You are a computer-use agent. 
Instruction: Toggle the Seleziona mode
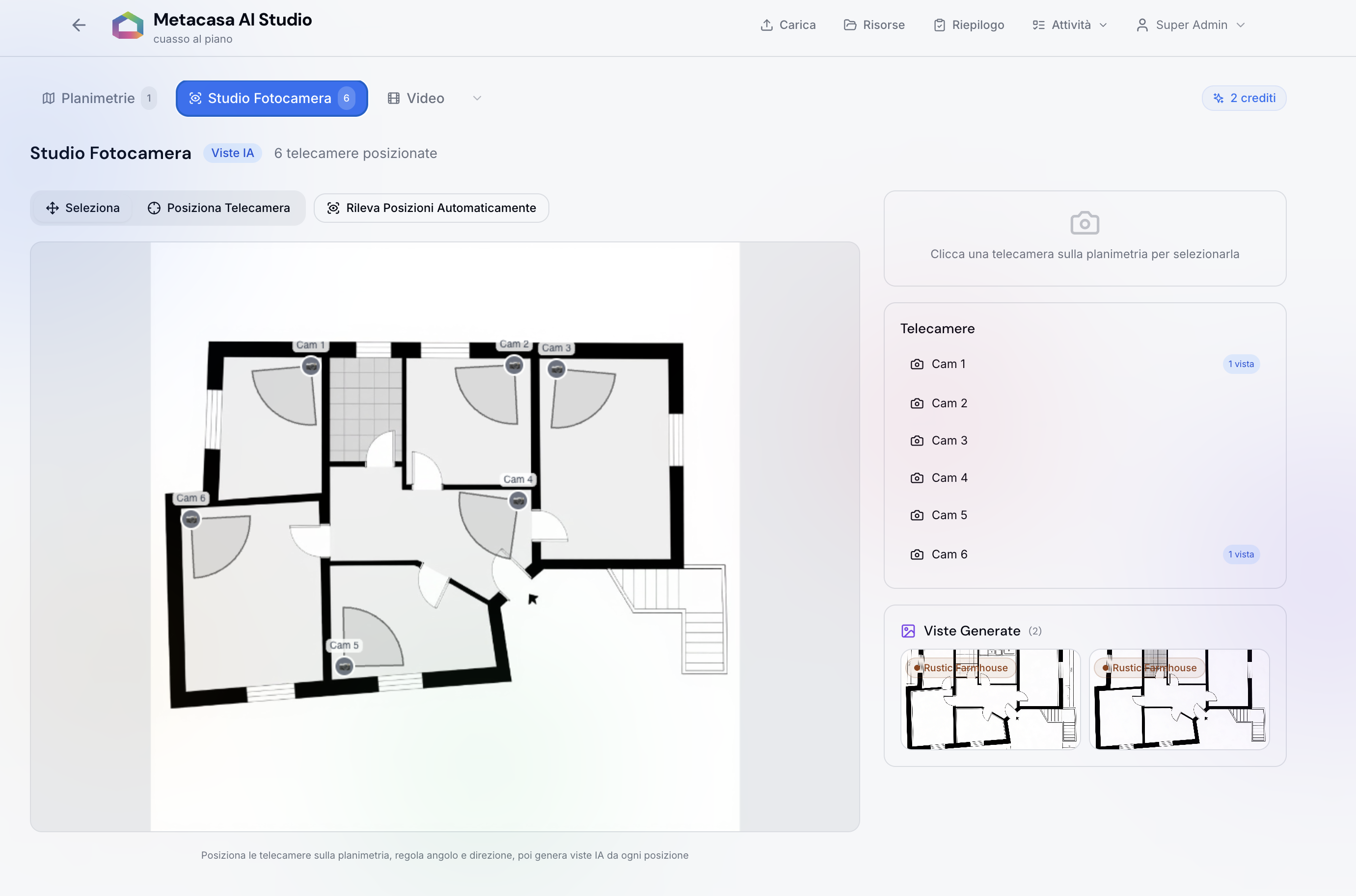coord(82,208)
